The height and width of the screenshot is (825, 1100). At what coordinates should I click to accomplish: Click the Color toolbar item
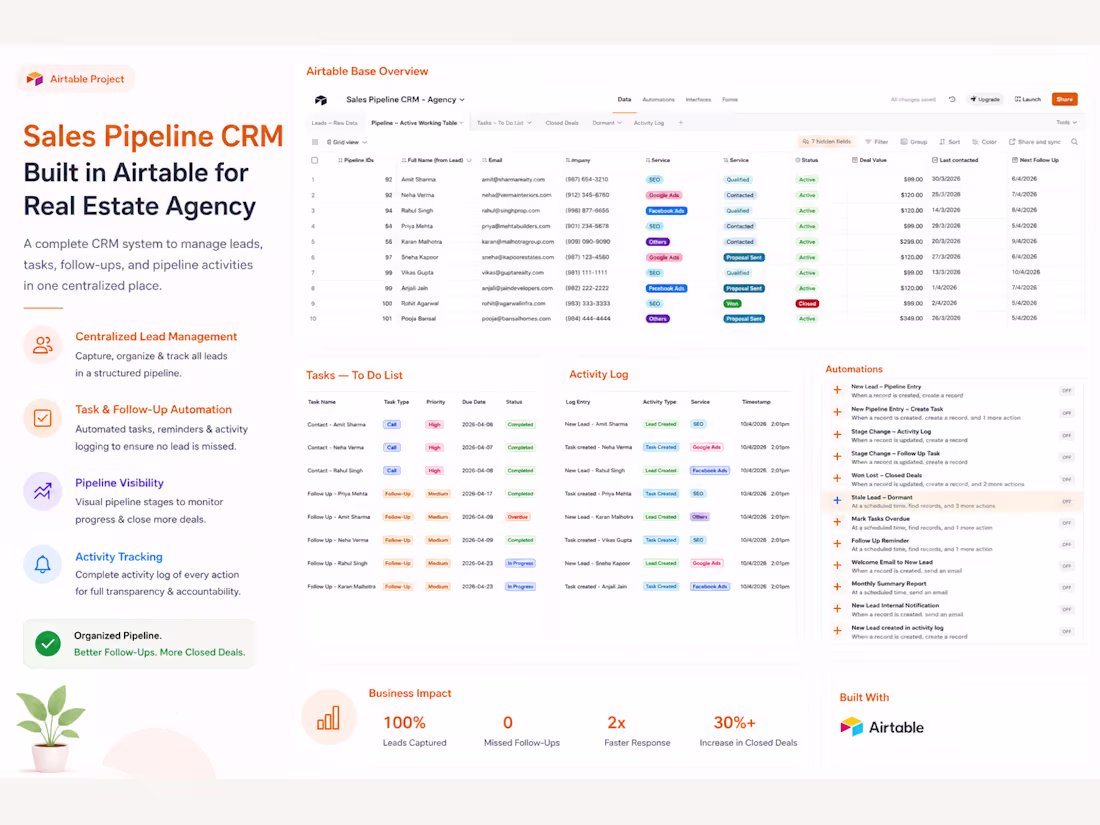click(984, 142)
